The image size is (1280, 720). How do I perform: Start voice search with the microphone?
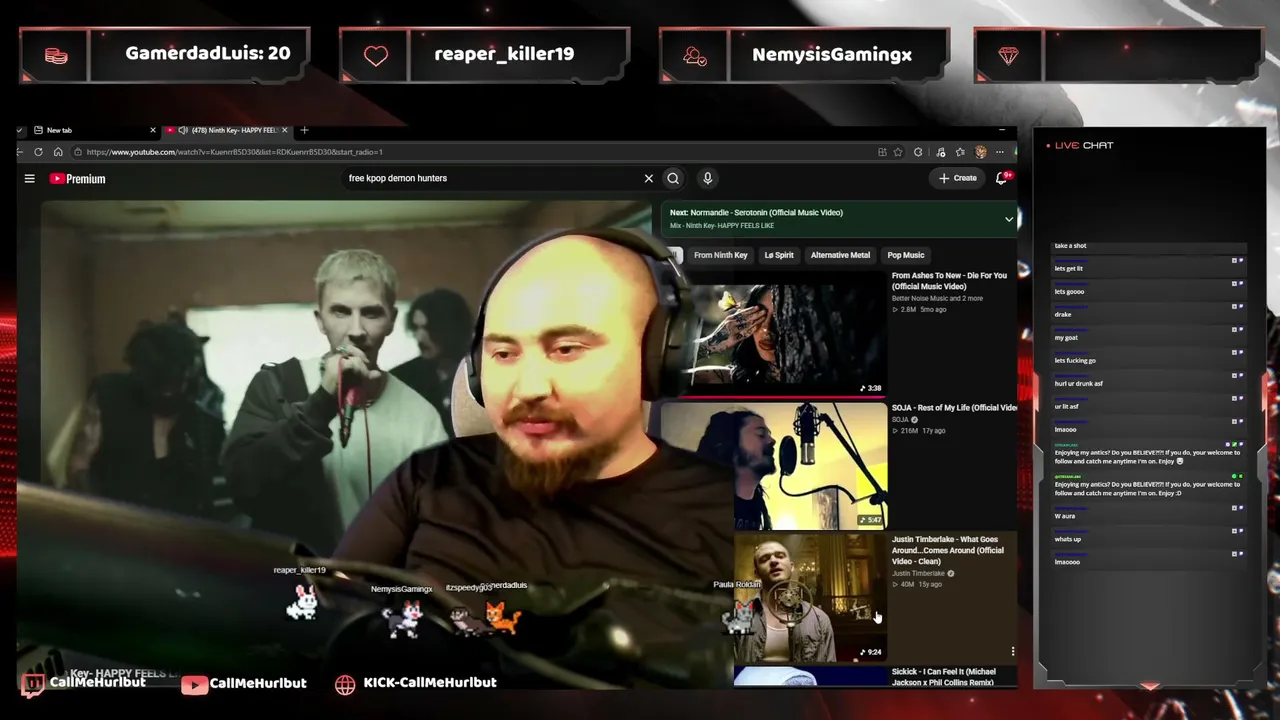(707, 178)
